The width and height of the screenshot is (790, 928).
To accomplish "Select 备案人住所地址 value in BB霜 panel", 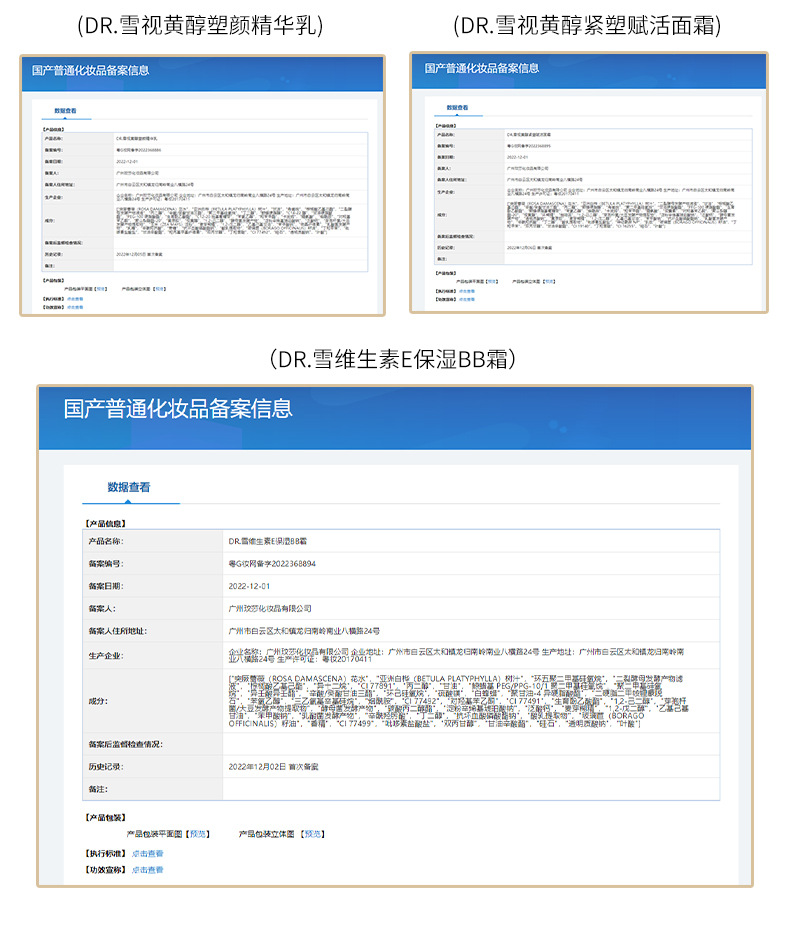I will point(304,631).
